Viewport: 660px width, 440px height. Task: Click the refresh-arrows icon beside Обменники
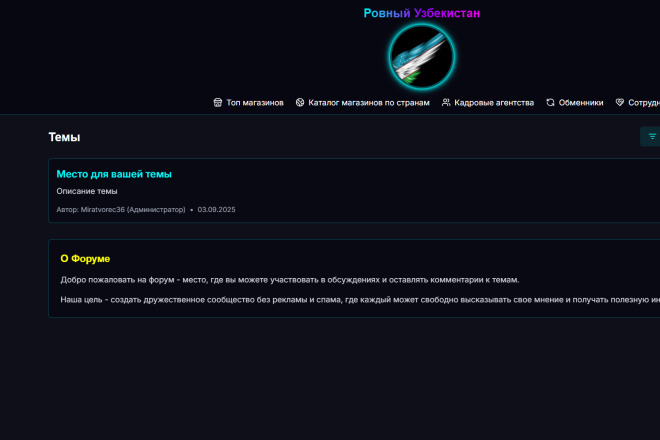click(550, 103)
